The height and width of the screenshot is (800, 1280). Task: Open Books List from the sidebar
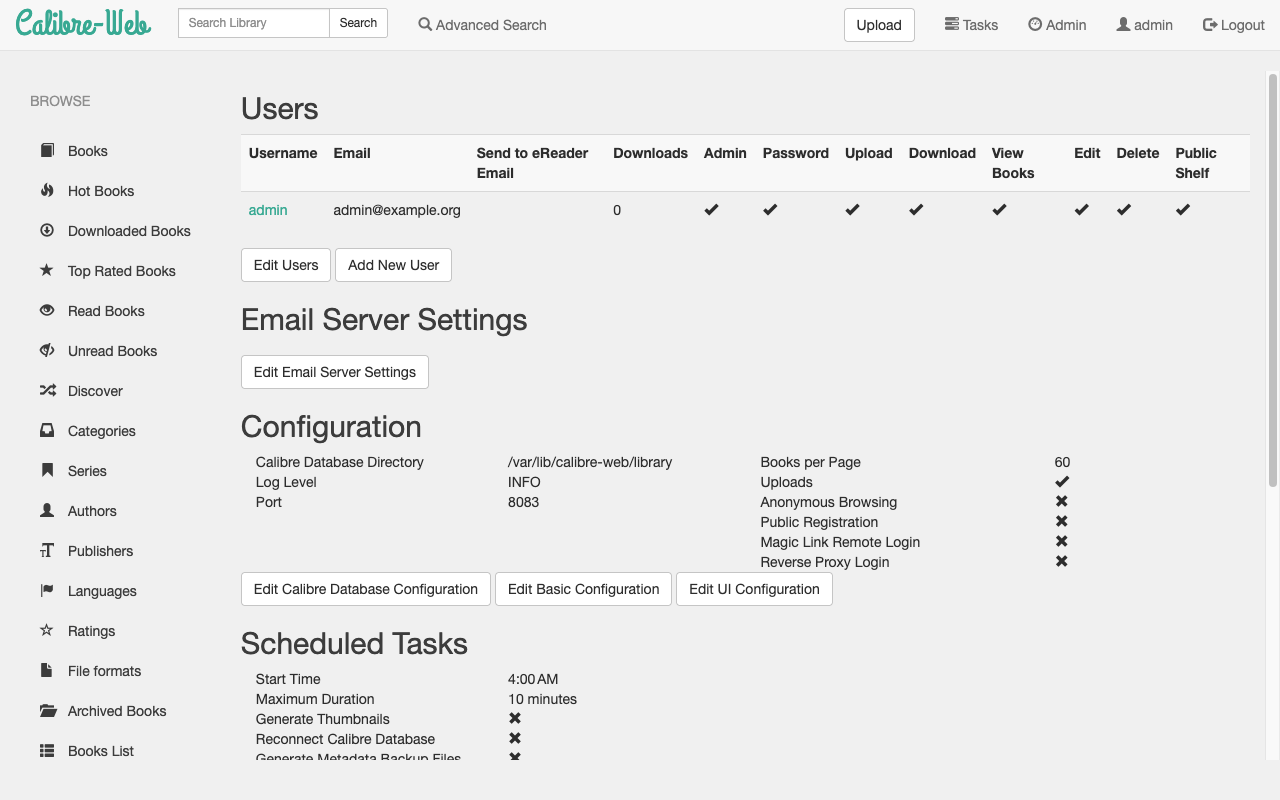click(x=101, y=751)
